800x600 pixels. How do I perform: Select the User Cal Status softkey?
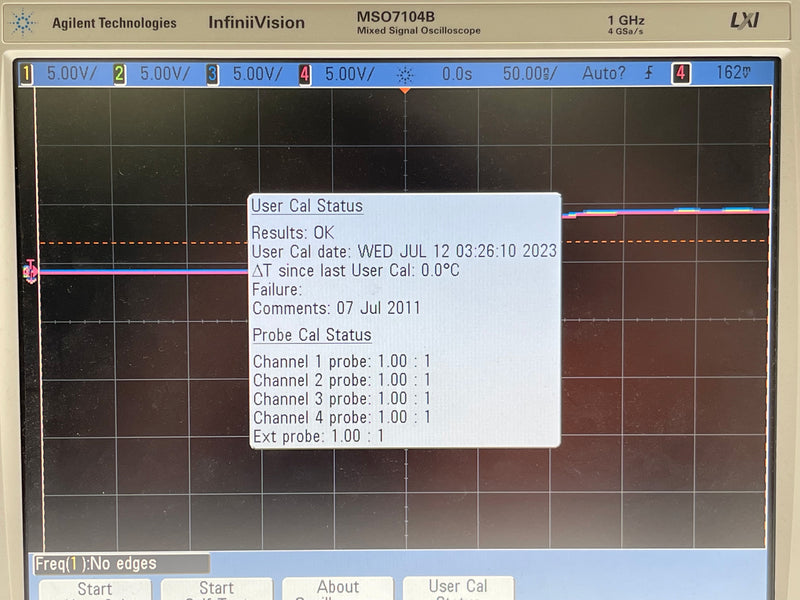click(458, 590)
